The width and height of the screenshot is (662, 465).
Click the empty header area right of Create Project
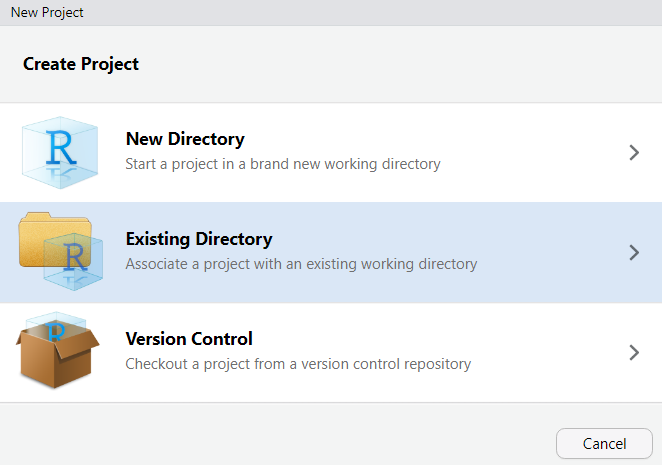click(400, 64)
